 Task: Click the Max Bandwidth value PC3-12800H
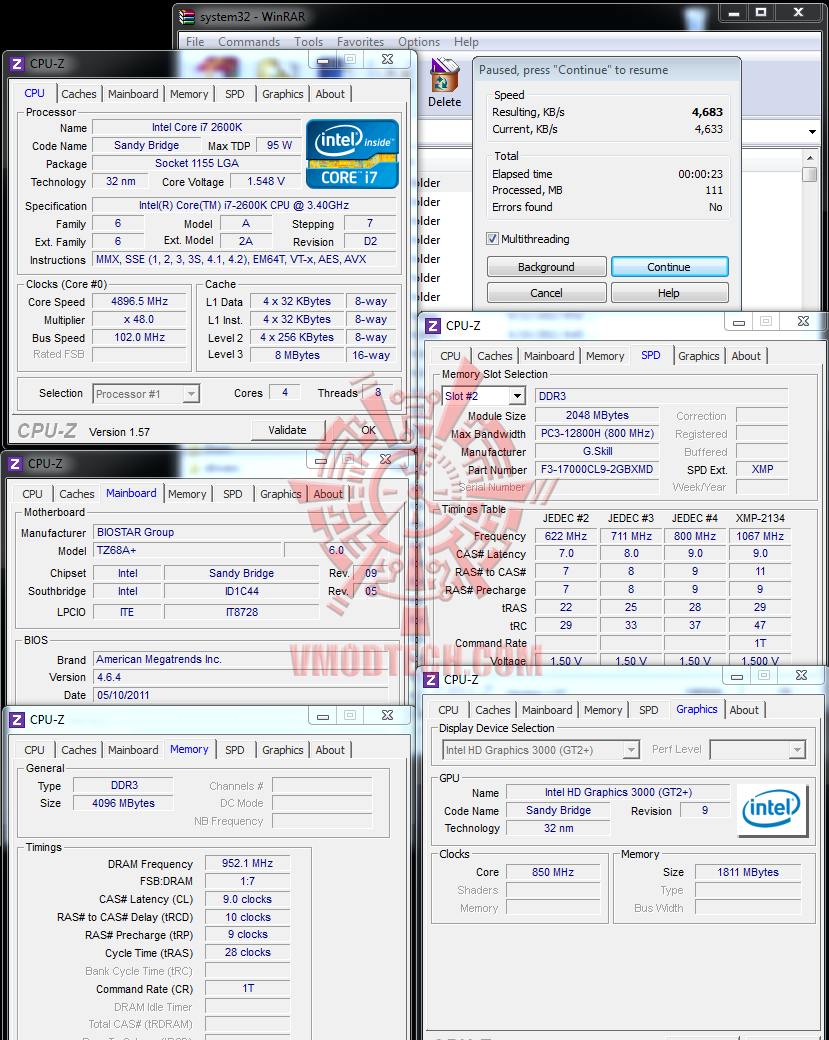597,433
